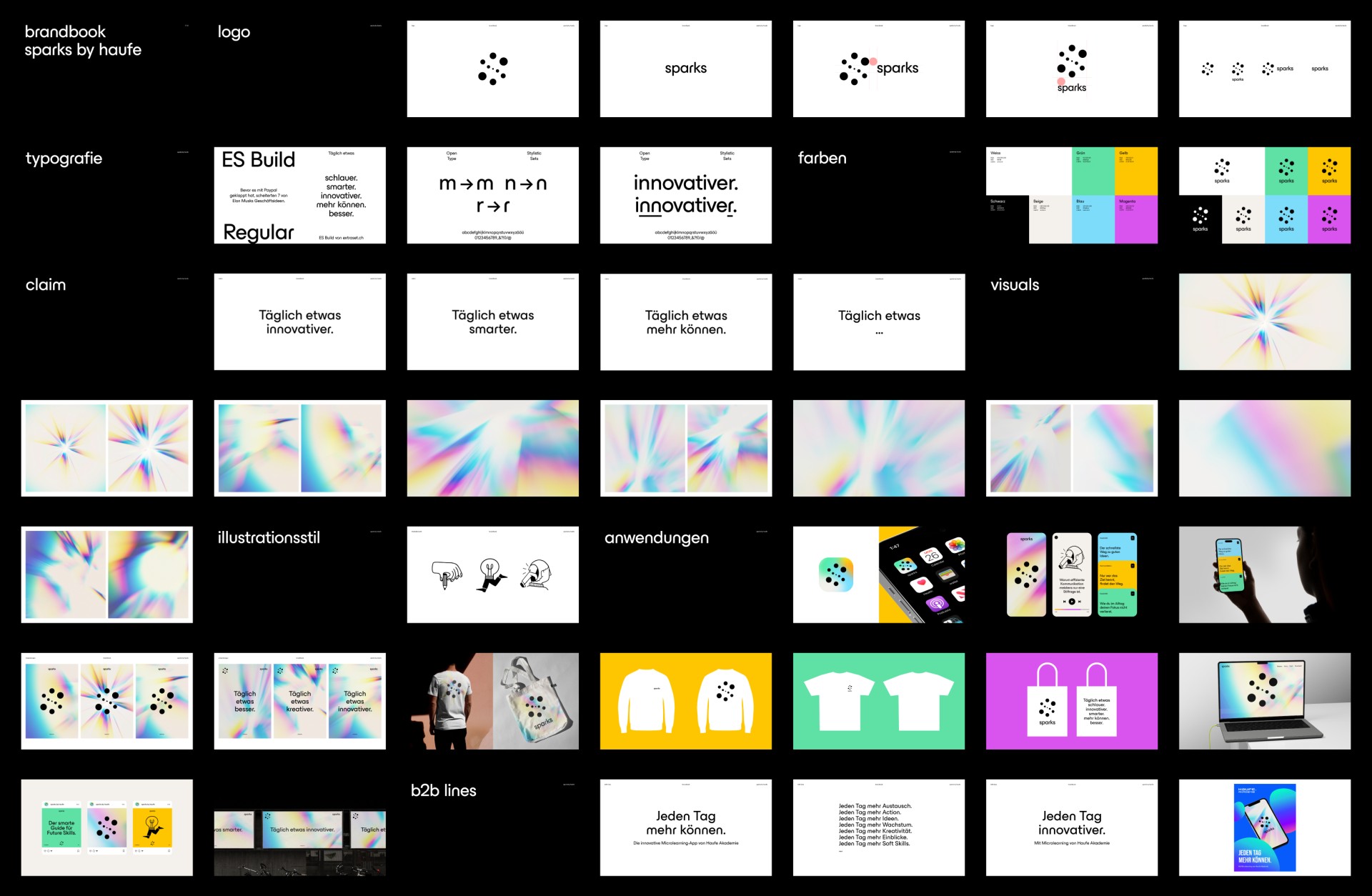Select the slide showing three app screens
Viewport: 1372px width, 896px height.
pyautogui.click(x=1072, y=574)
